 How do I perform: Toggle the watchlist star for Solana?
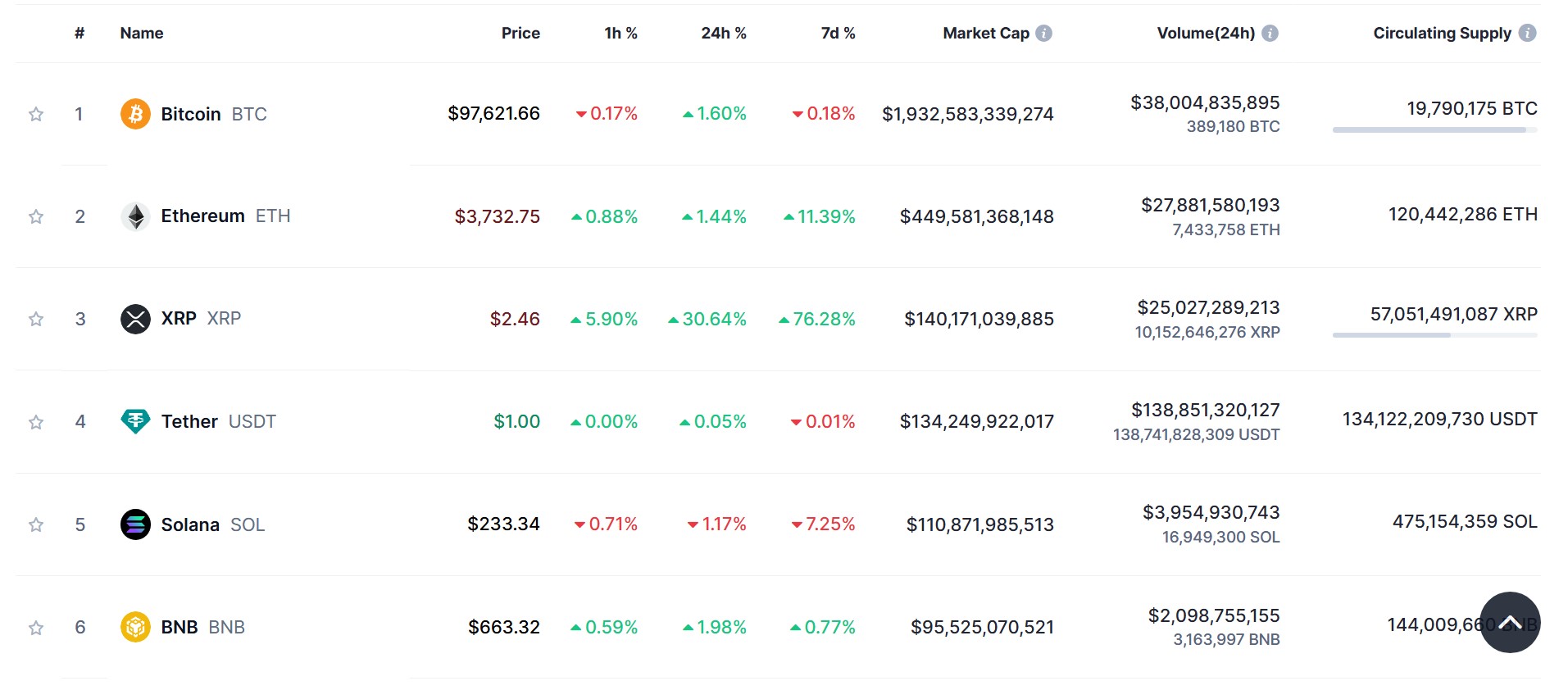pos(36,525)
